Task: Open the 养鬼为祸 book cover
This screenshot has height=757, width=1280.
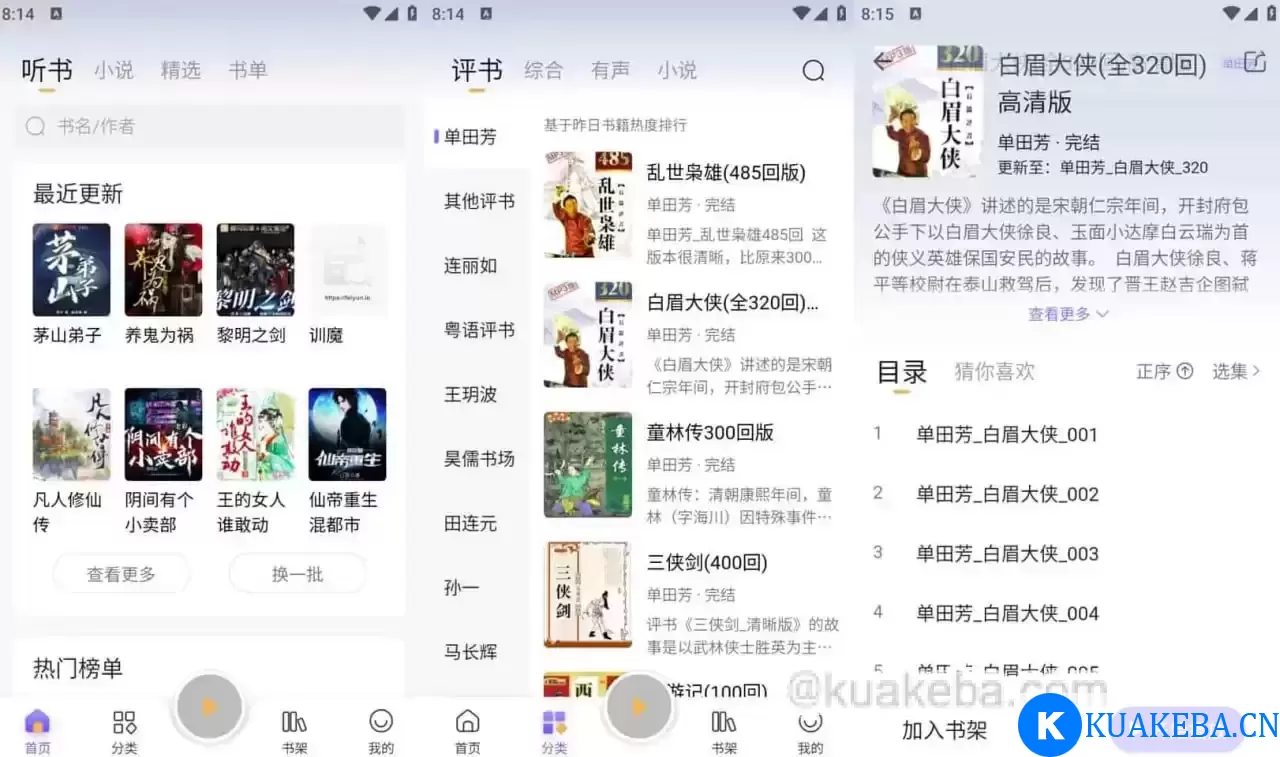Action: [x=163, y=270]
